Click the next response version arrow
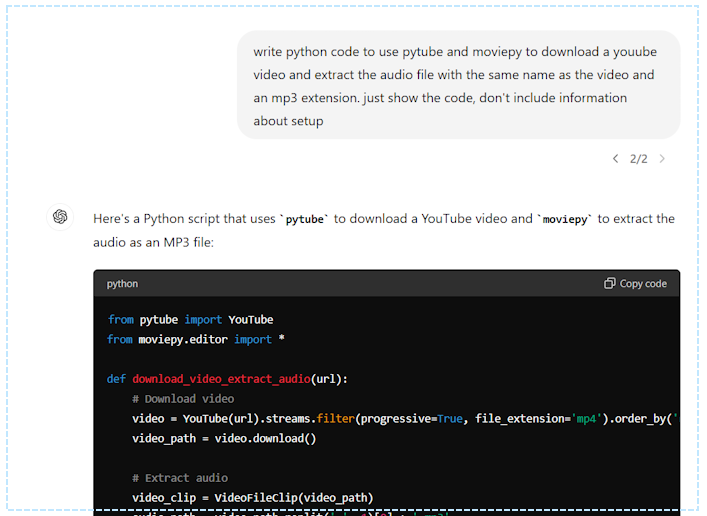This screenshot has height=516, width=707. coord(662,158)
